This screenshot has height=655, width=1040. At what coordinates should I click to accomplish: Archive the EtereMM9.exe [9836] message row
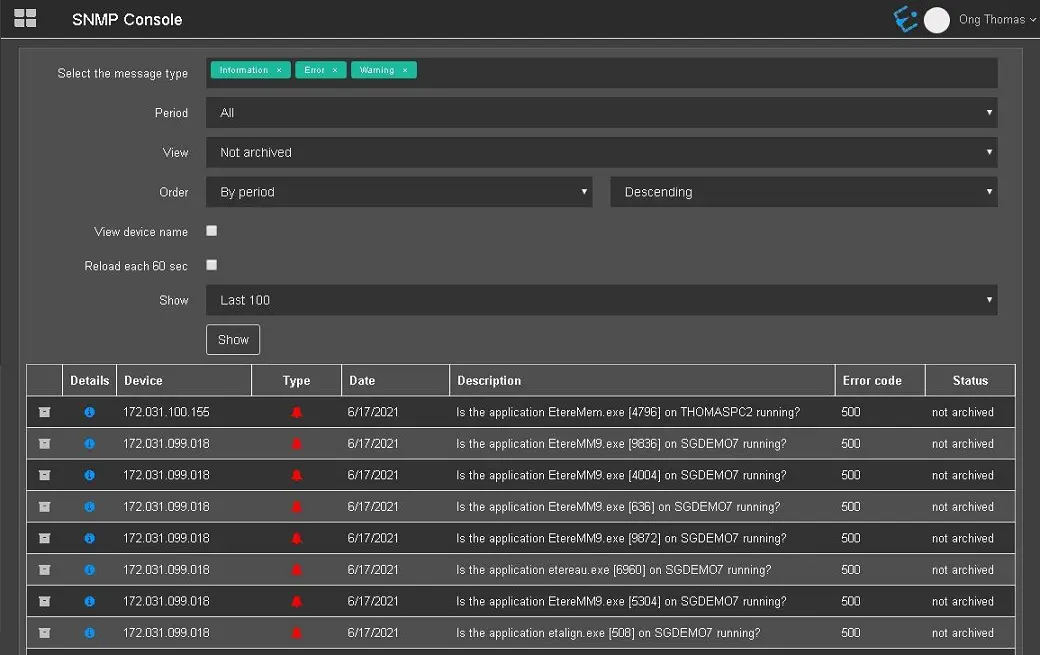(44, 444)
